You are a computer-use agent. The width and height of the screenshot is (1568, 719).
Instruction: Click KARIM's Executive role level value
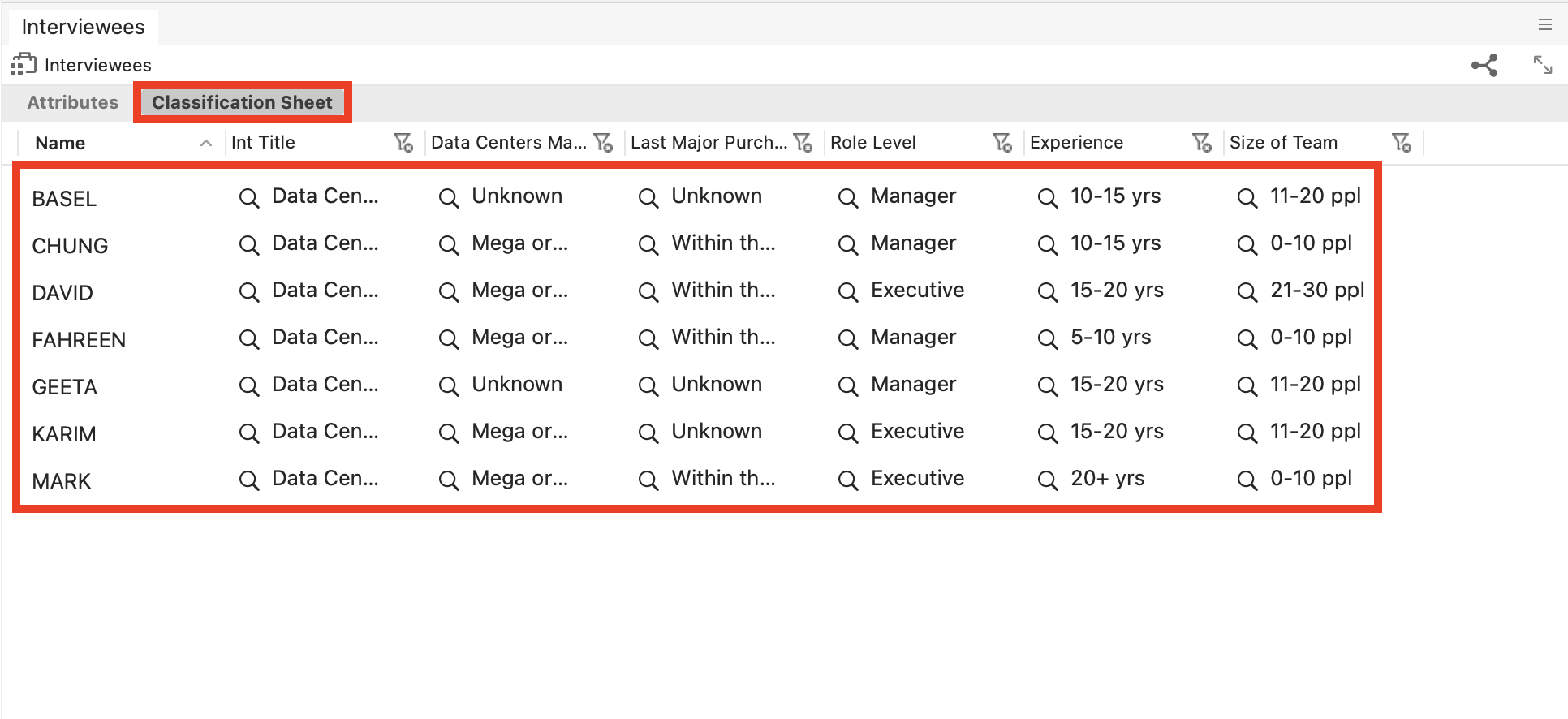coord(917,432)
